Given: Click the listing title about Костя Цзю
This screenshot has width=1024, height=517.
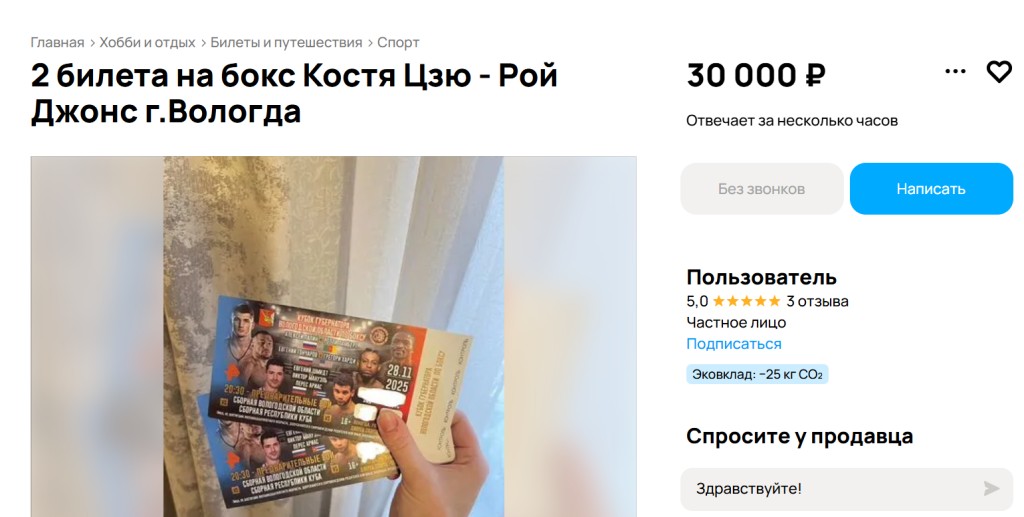Looking at the screenshot, I should [294, 93].
